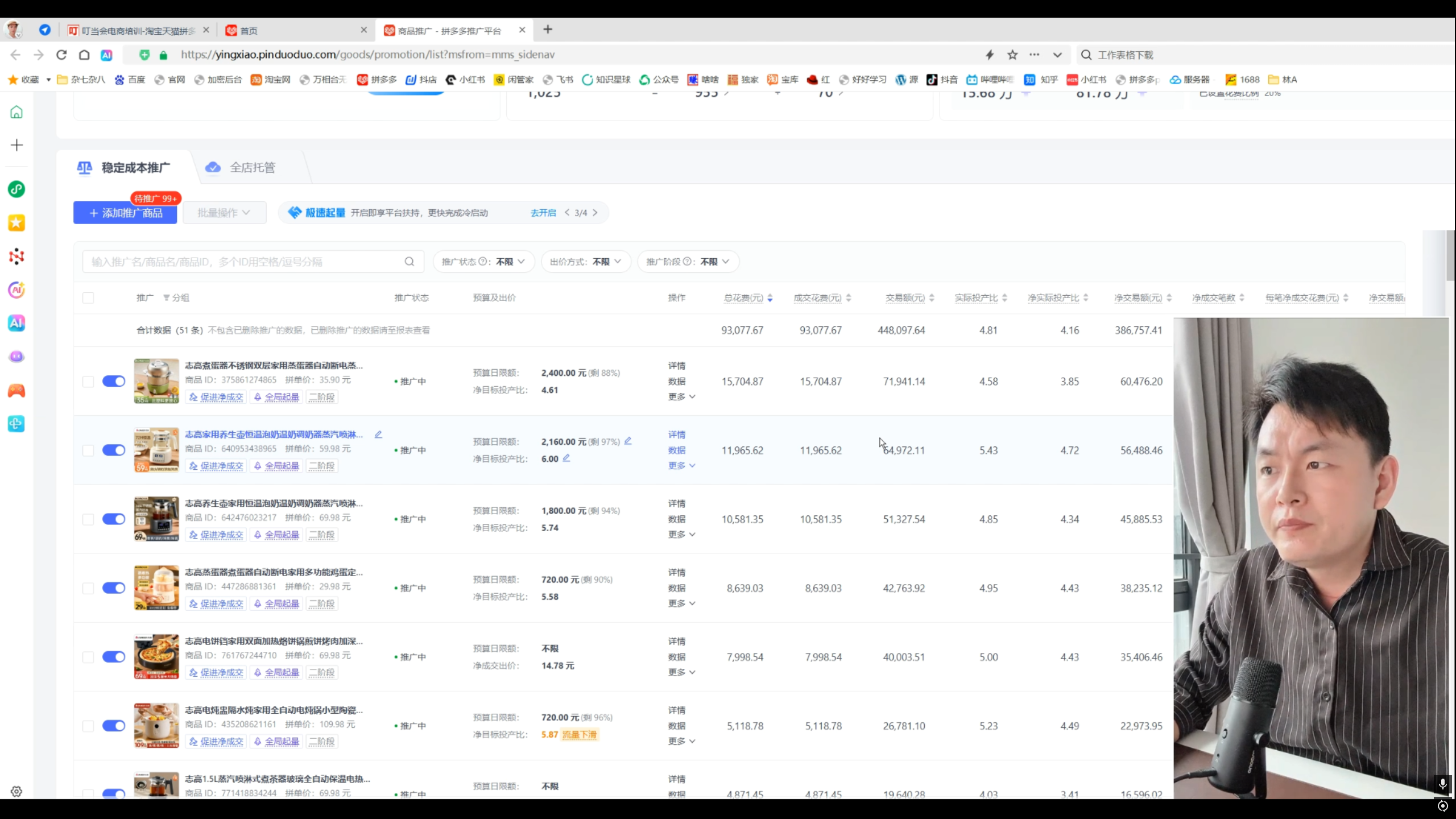Toggle promotion switch for 志高电饼铛 product
Image resolution: width=1456 pixels, height=819 pixels.
[113, 657]
